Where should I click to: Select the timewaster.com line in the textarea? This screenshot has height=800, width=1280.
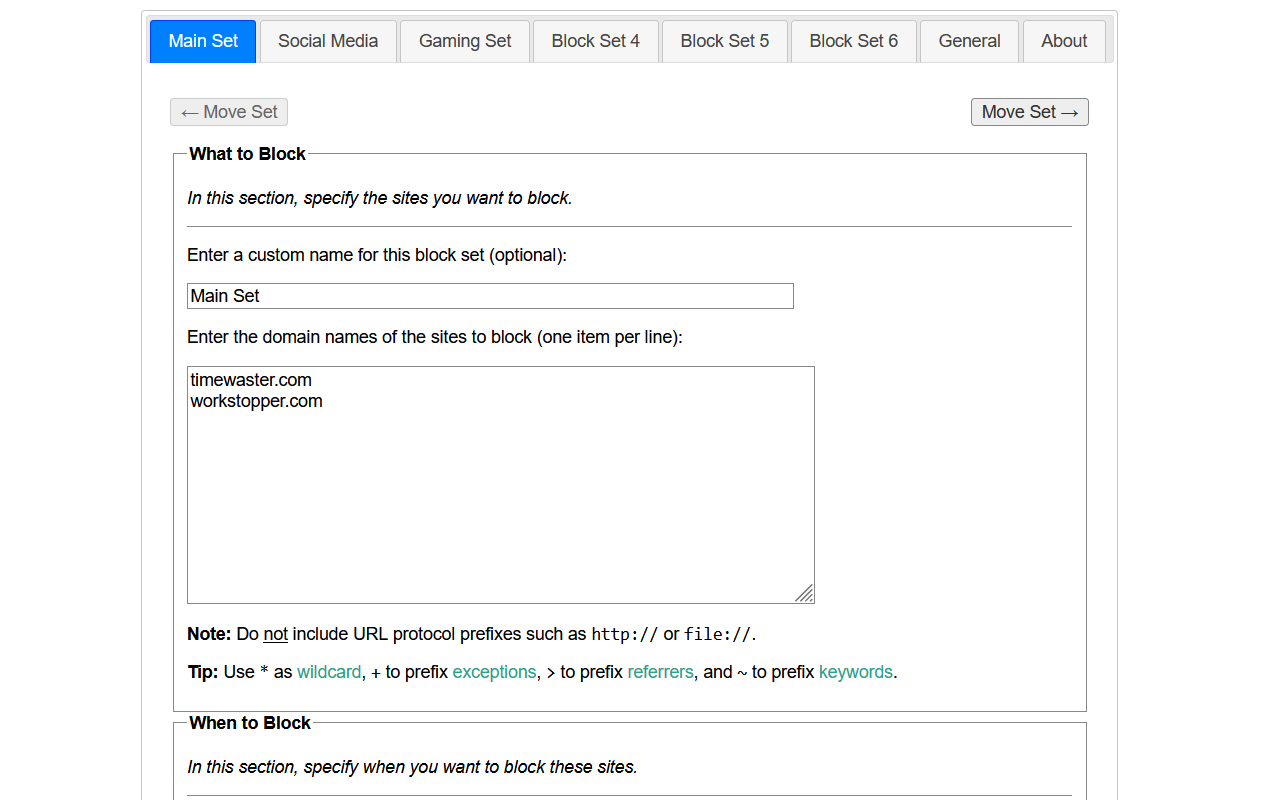point(251,380)
